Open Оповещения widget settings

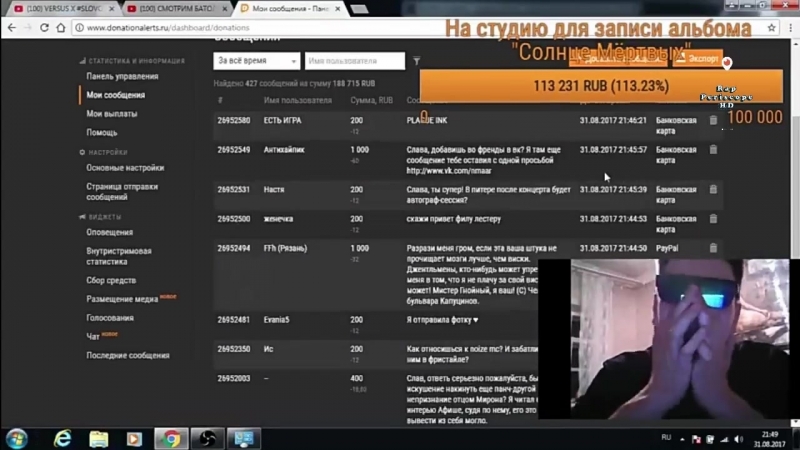tap(109, 232)
